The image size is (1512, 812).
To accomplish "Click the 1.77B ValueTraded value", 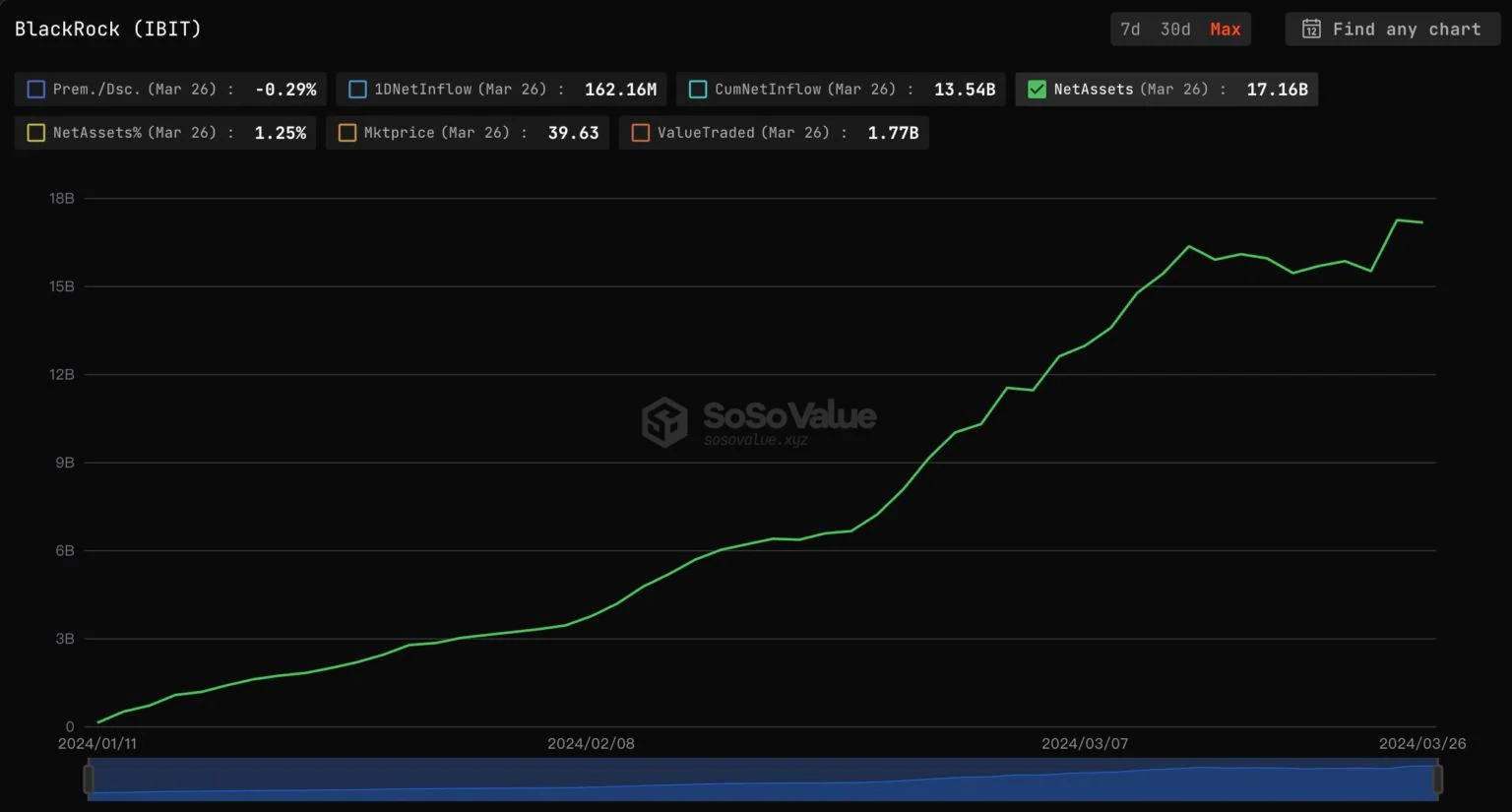I will [x=893, y=133].
